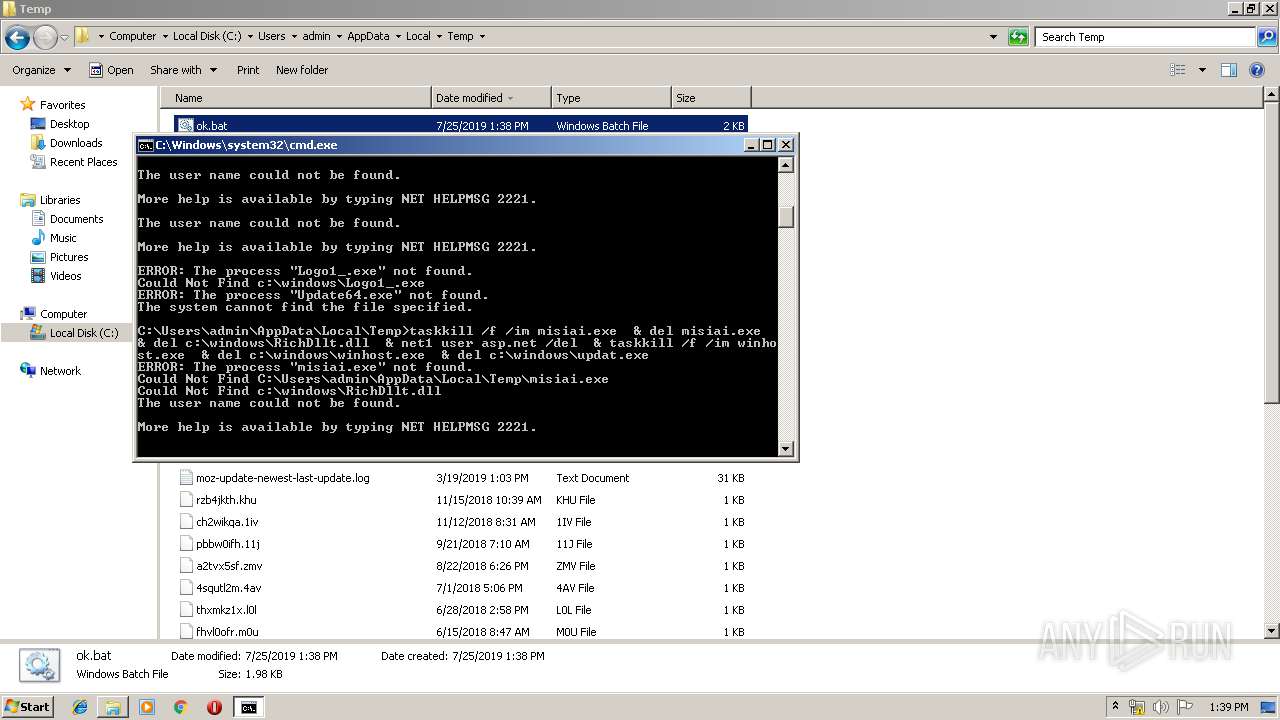Open Pictures library
1280x720 pixels.
pos(69,257)
